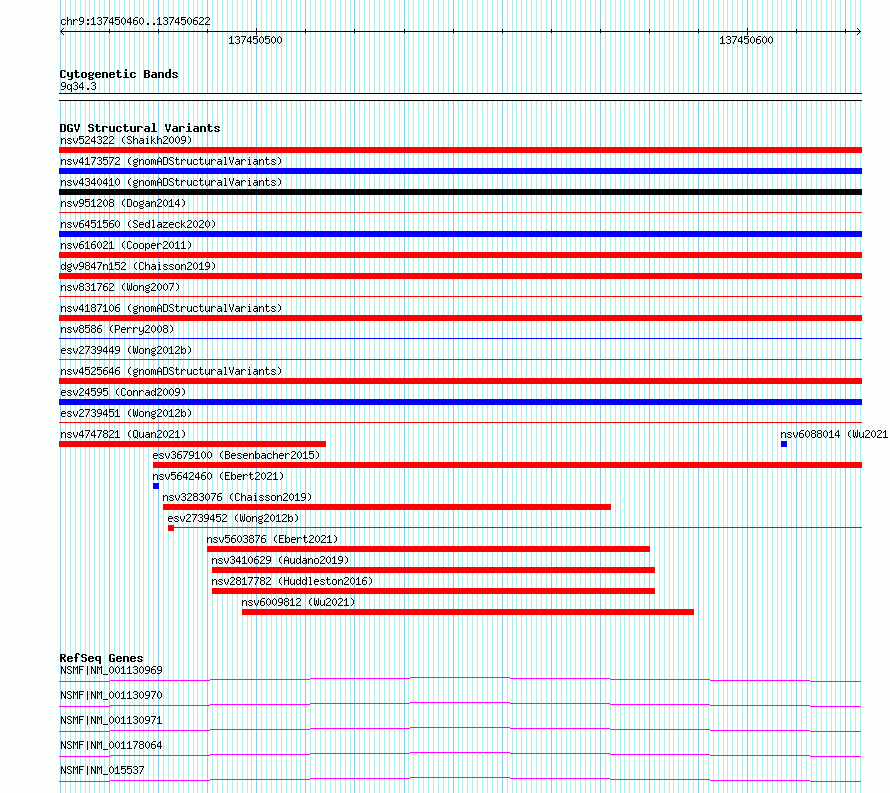Viewport: 890px width, 793px height.
Task: Click the red bar below dgv9847n152
Action: click(x=460, y=276)
